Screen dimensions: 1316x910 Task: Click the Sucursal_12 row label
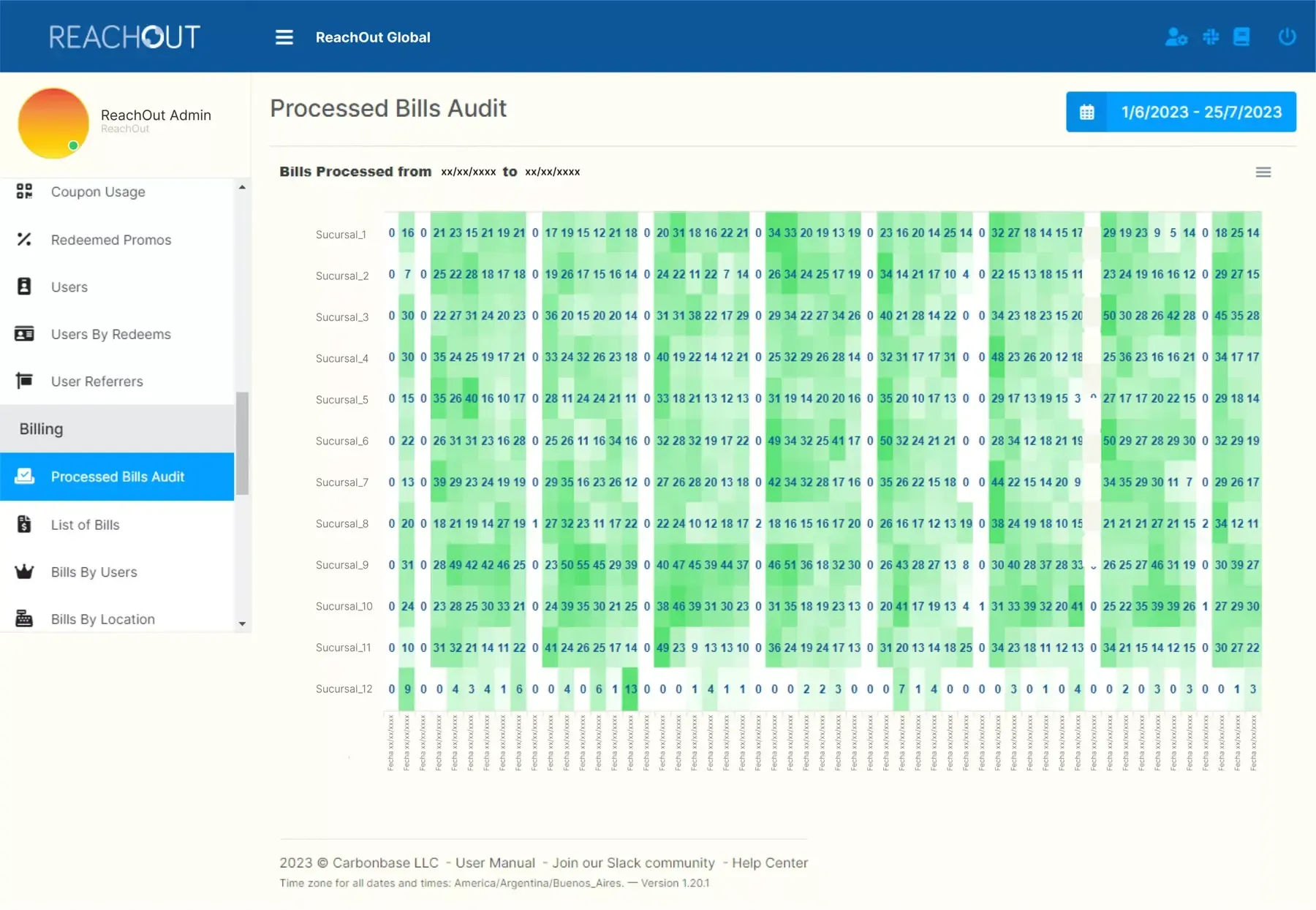(344, 689)
